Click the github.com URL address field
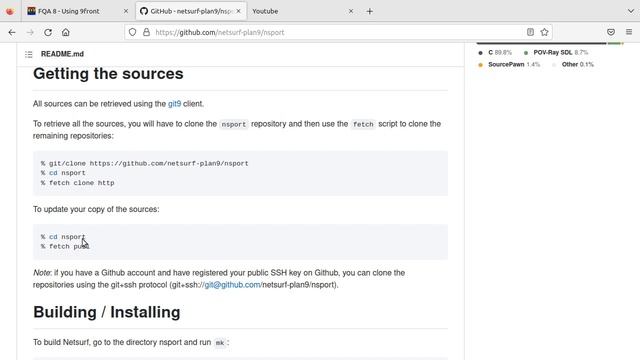This screenshot has width=640, height=360. [339, 32]
